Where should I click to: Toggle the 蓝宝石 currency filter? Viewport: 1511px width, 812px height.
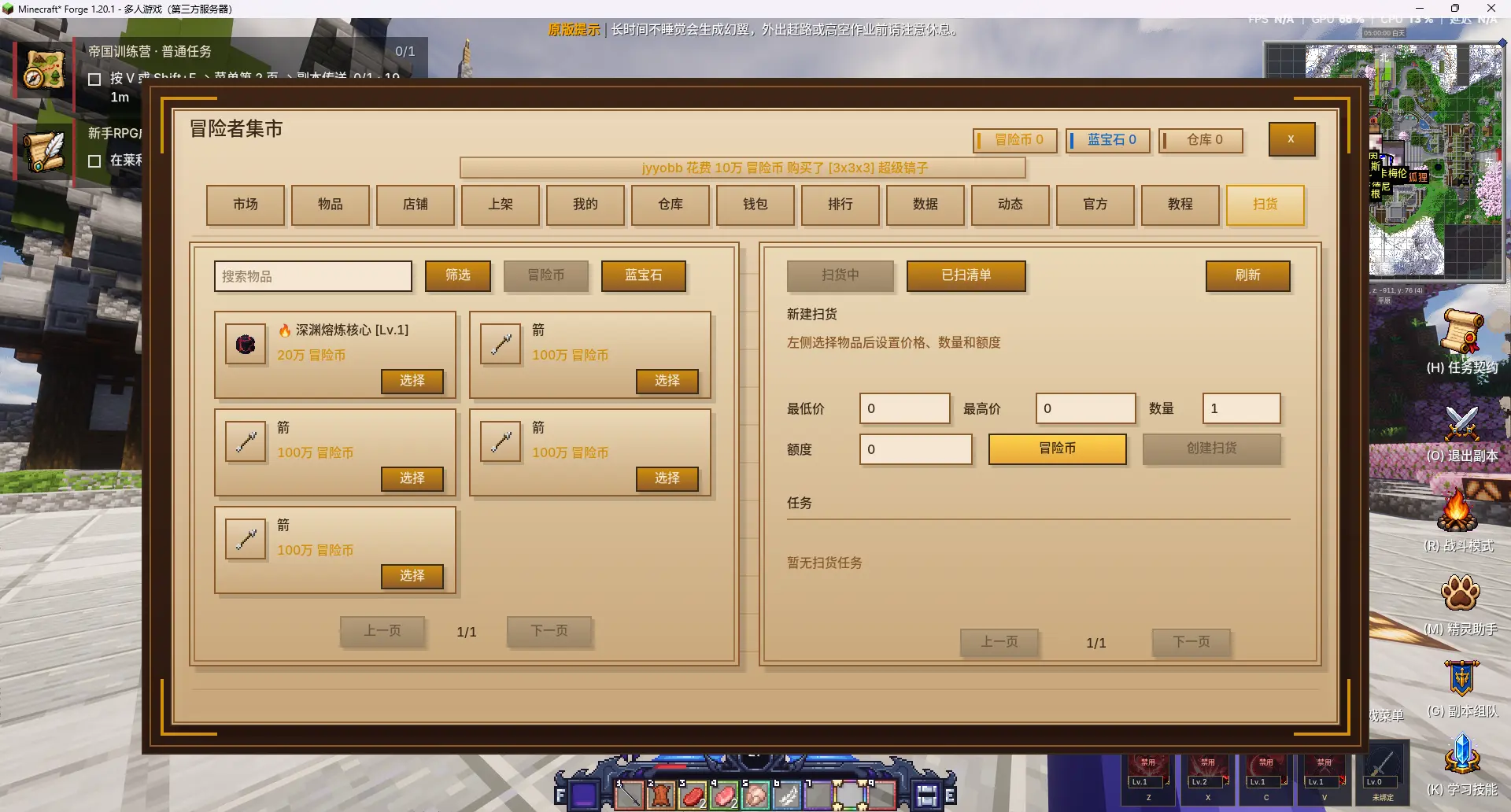click(x=644, y=275)
